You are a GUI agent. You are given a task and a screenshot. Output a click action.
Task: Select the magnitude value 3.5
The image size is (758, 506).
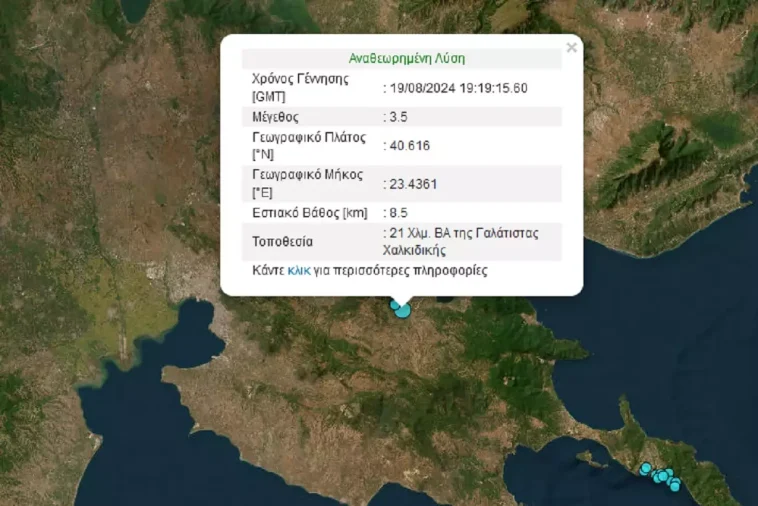(397, 116)
